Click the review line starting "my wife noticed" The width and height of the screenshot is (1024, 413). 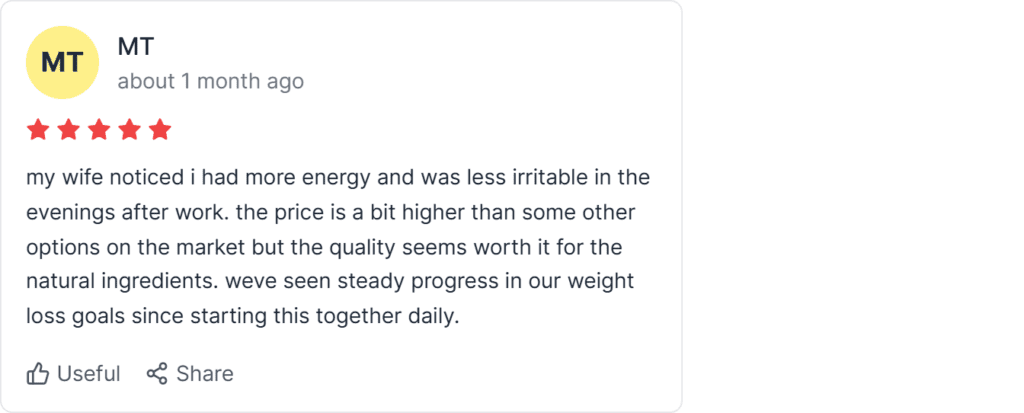tap(338, 179)
